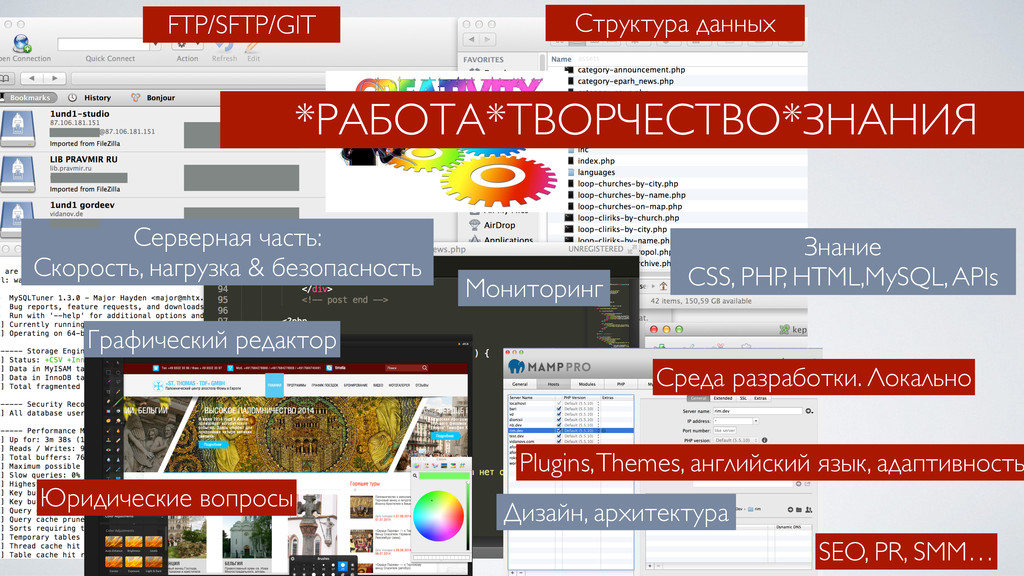The height and width of the screenshot is (576, 1024).
Task: Pick a hue on the color wheel
Action: pyautogui.click(x=438, y=516)
